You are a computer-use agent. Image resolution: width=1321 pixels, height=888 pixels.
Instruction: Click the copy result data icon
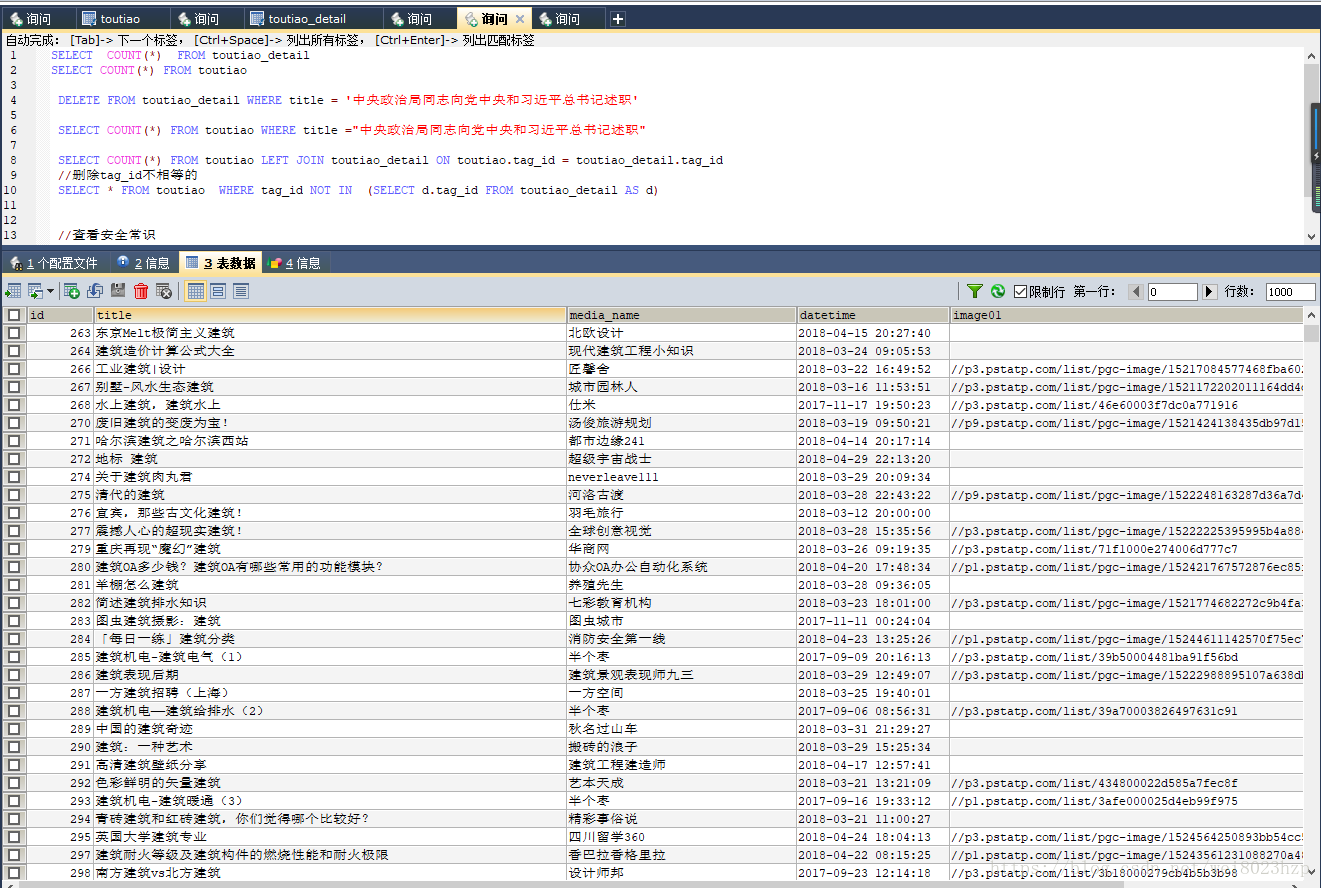coord(36,291)
